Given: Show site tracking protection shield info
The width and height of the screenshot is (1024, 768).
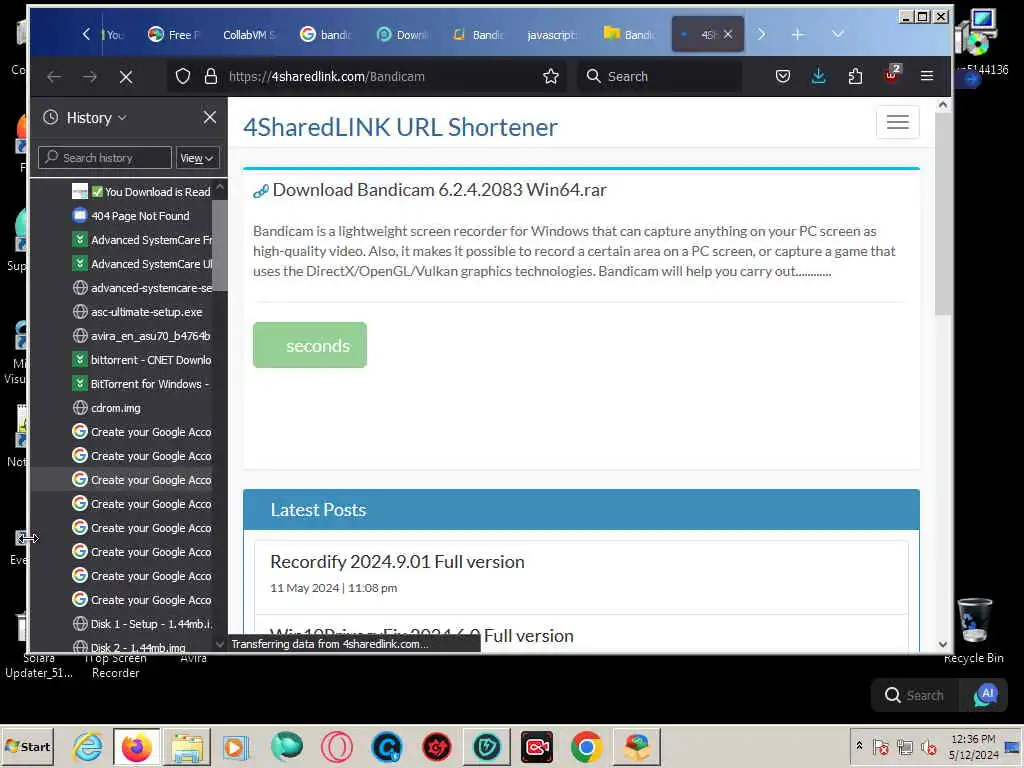Looking at the screenshot, I should point(183,76).
